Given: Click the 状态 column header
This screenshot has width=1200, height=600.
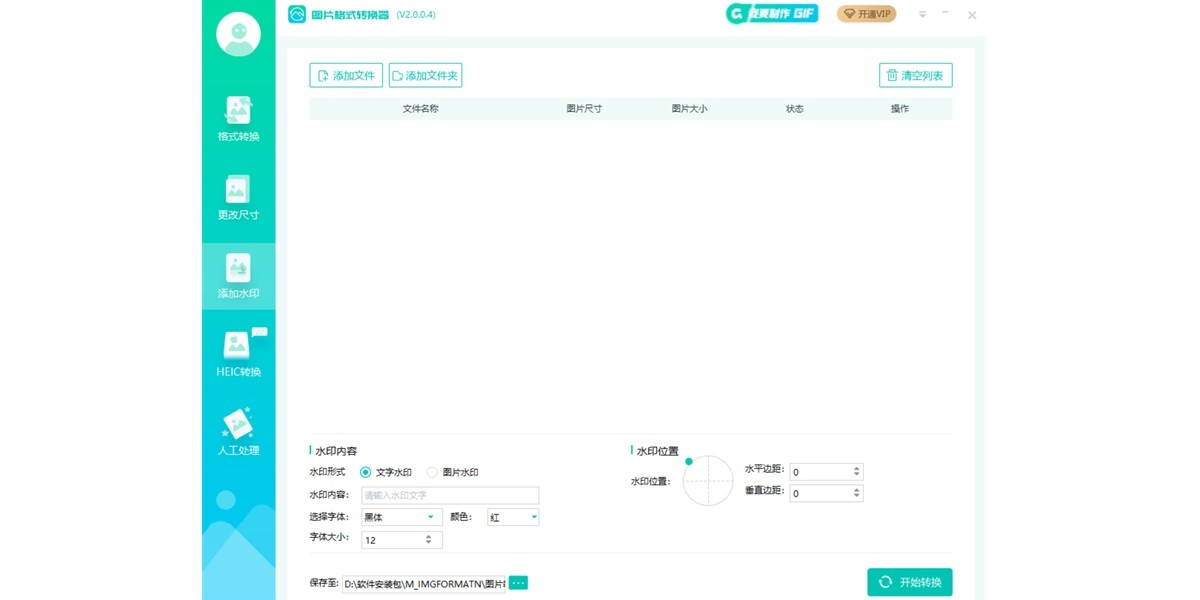Looking at the screenshot, I should point(795,109).
